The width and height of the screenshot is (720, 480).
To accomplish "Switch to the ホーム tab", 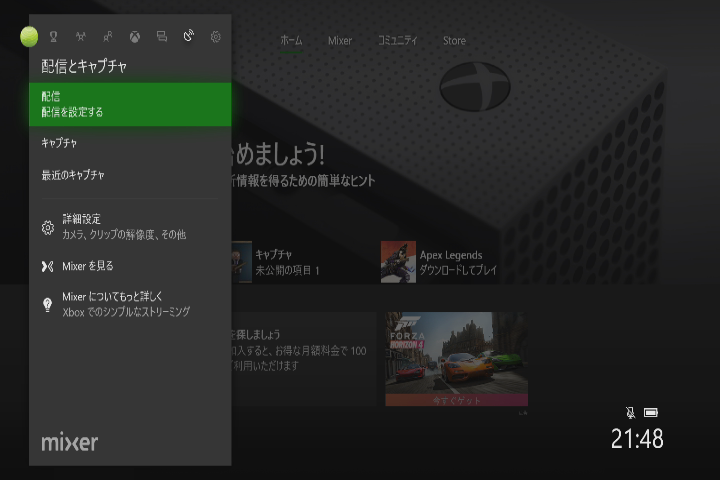I will (x=292, y=40).
